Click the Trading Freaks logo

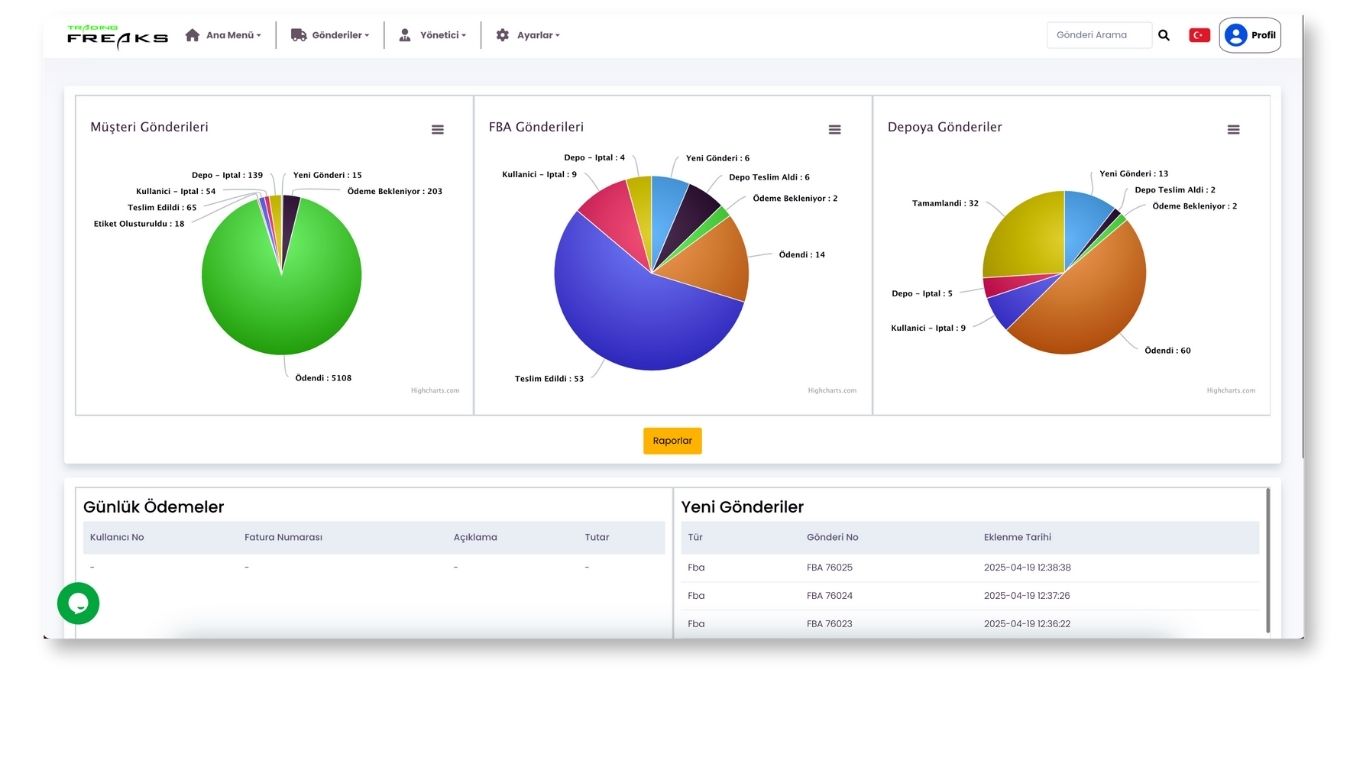[x=117, y=35]
